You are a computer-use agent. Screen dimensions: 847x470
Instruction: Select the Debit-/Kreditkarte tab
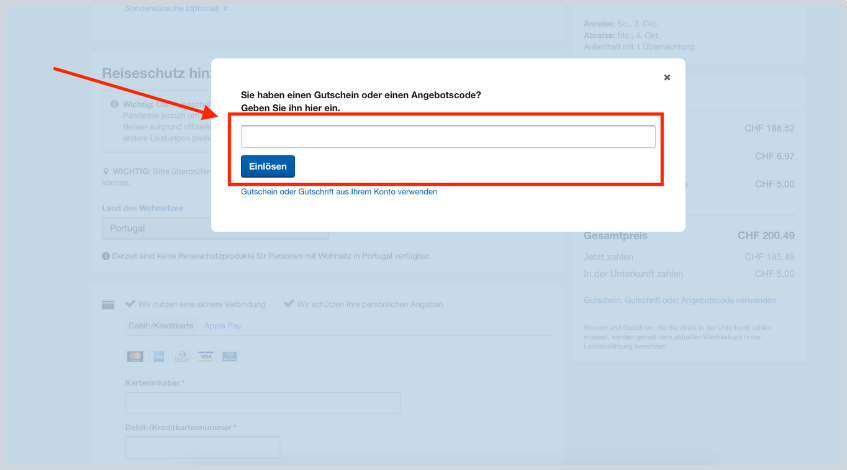[x=160, y=326]
